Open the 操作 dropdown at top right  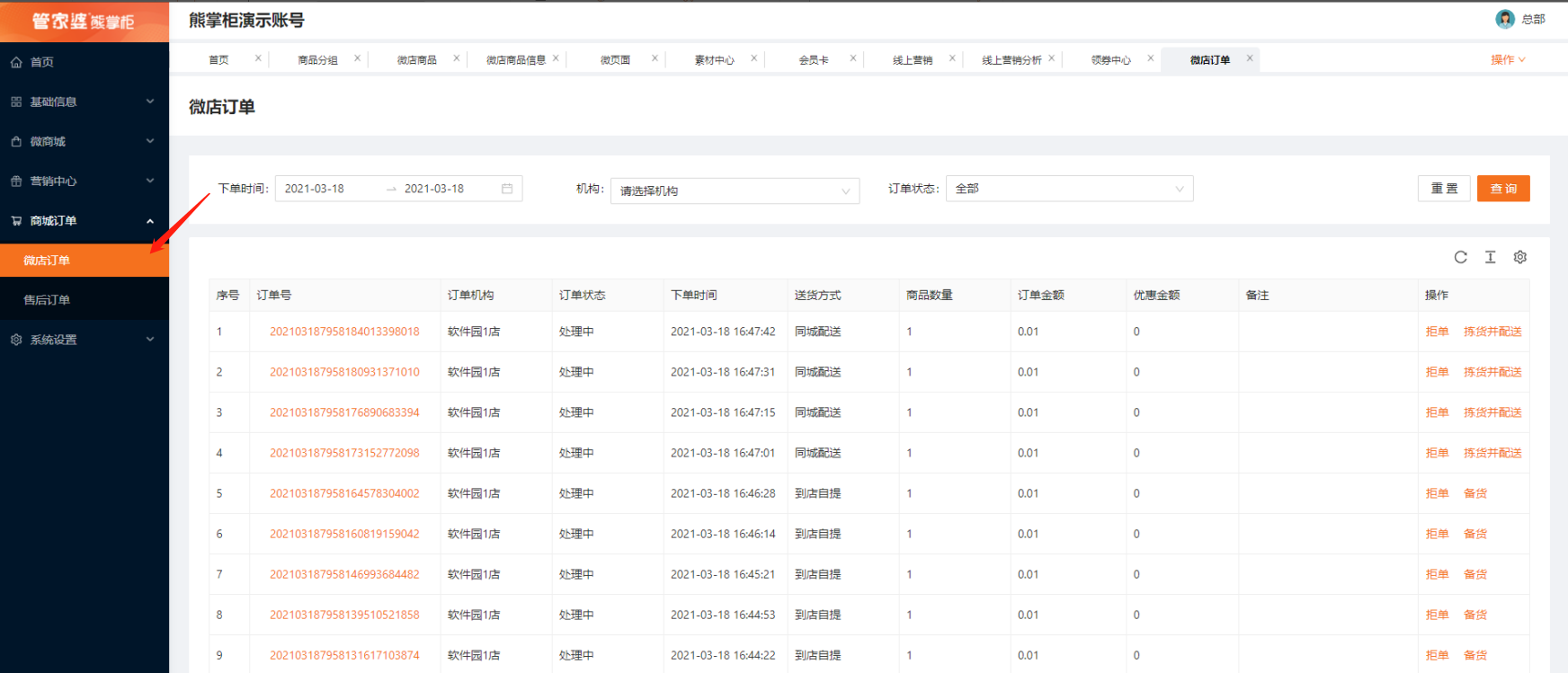[1508, 60]
